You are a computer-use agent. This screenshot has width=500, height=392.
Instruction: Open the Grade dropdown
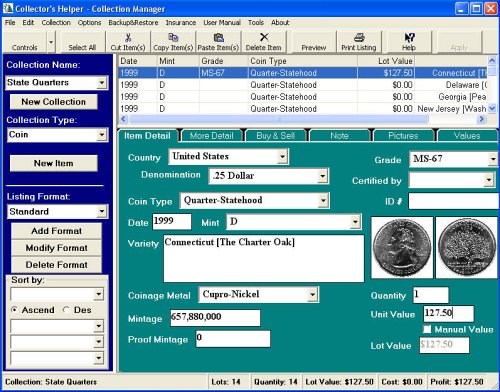tap(493, 159)
